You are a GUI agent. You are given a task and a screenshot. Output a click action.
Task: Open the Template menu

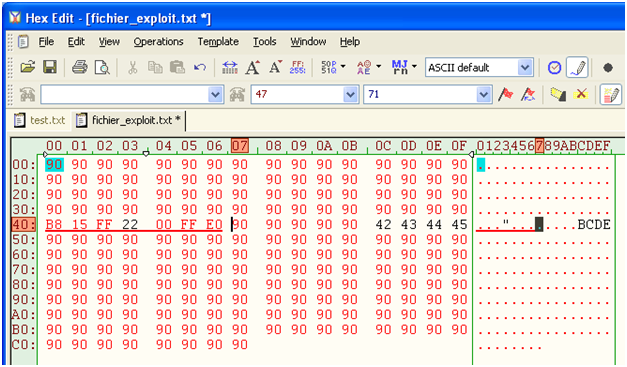tap(218, 42)
